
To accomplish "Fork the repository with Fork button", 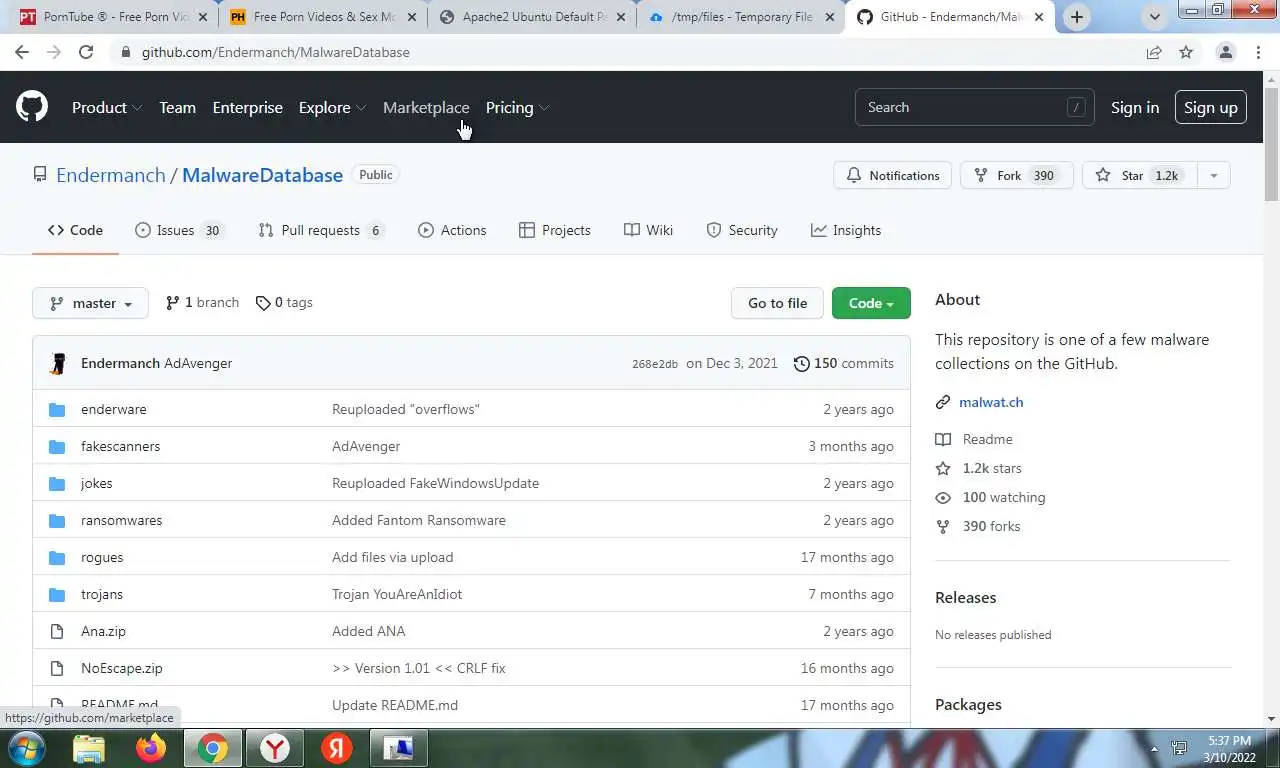I will pos(1016,175).
